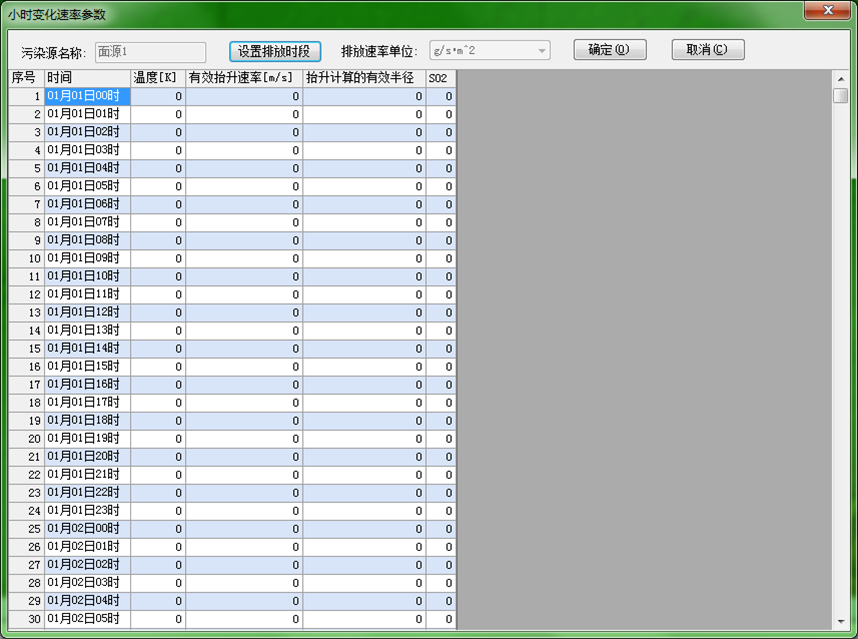Screen dimensions: 858x639
Task: Click row number 10 header
Action: (x=27, y=259)
